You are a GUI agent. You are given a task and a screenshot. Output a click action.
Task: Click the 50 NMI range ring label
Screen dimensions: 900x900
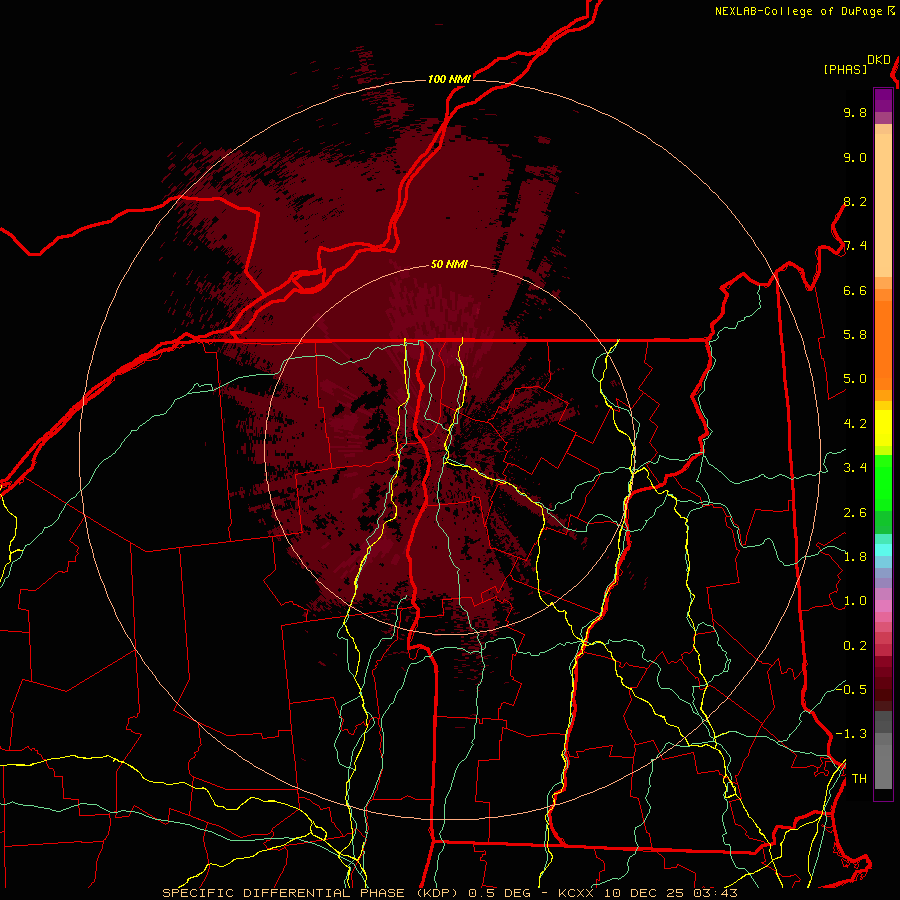(x=449, y=265)
